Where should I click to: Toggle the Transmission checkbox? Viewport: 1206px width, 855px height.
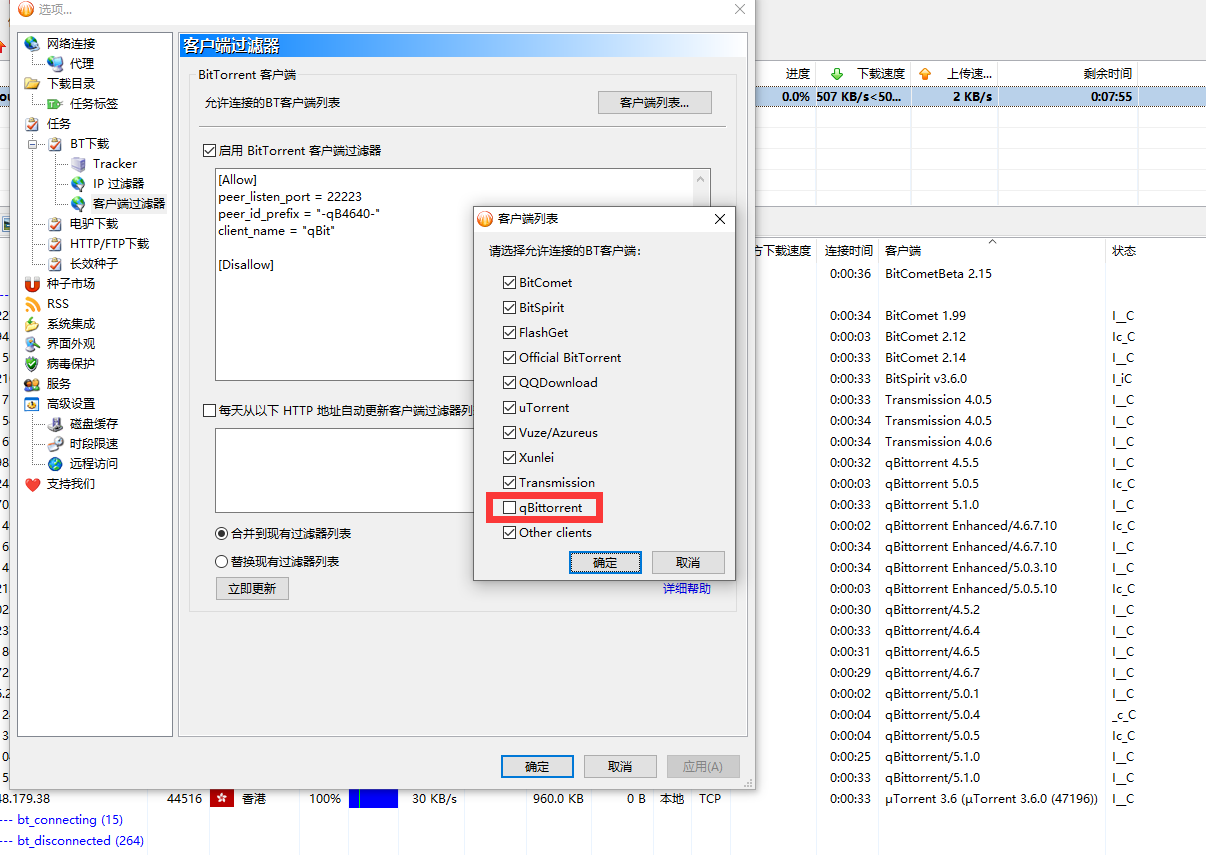[x=510, y=483]
